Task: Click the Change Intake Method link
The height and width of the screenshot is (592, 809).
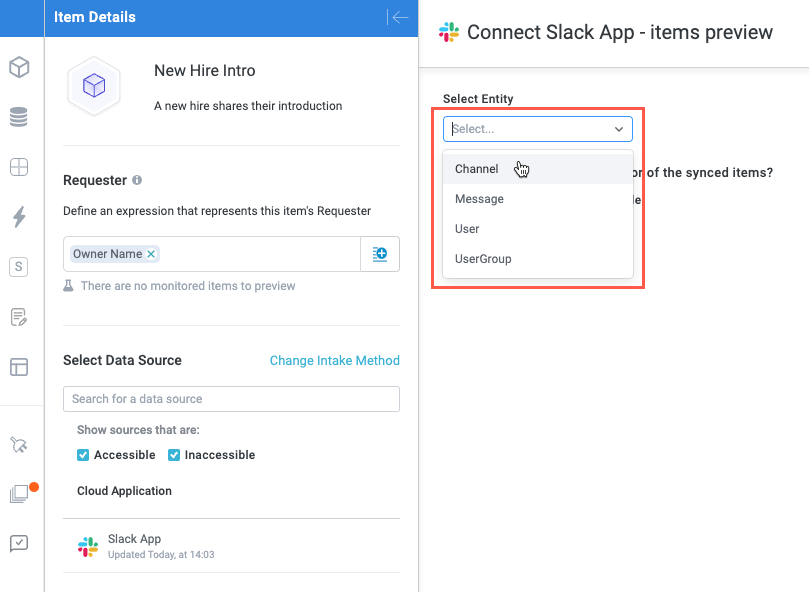Action: click(334, 361)
